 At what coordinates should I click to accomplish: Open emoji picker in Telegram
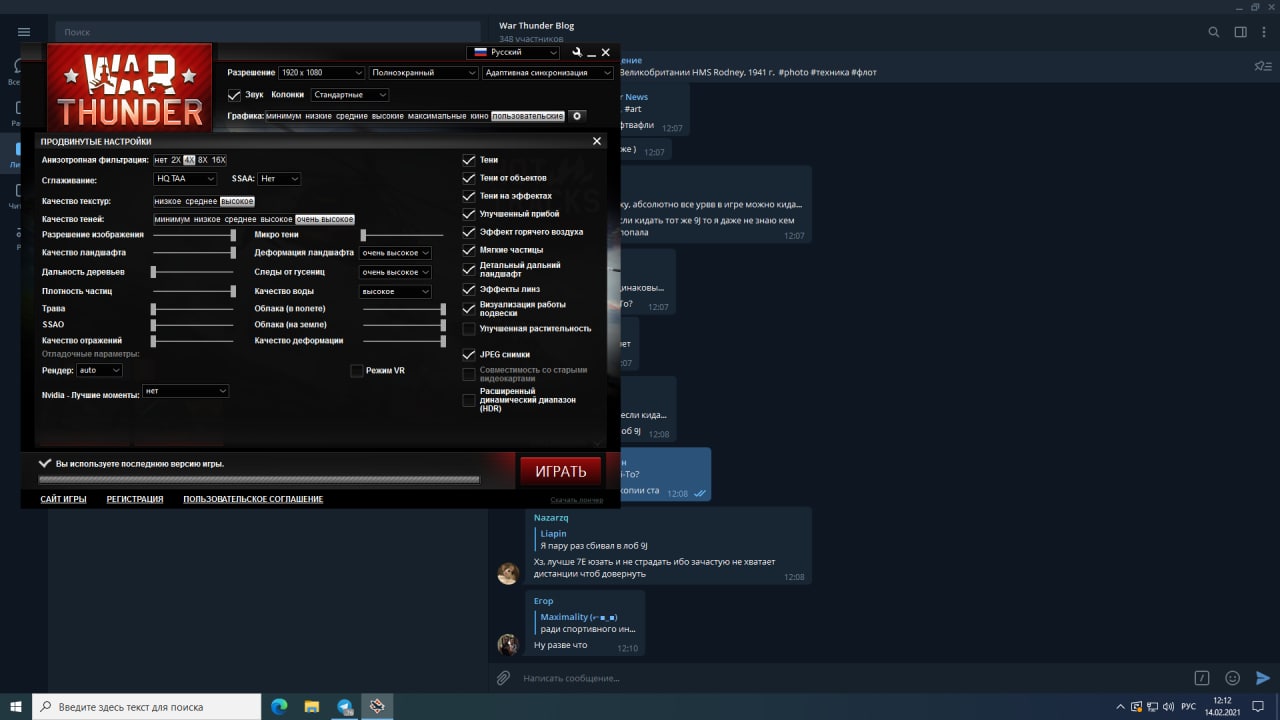[1233, 678]
